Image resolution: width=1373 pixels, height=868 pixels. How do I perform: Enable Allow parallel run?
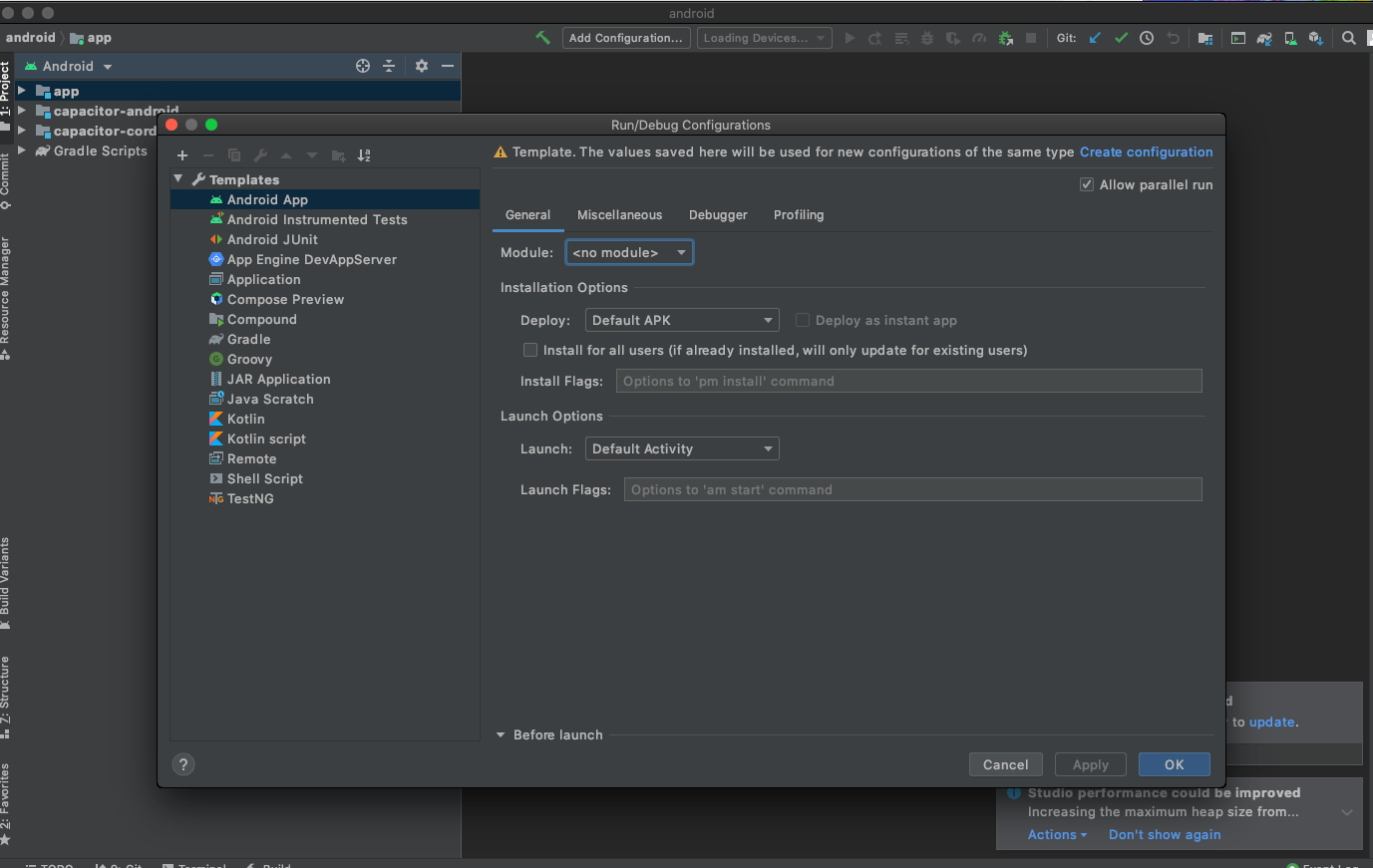[1086, 184]
